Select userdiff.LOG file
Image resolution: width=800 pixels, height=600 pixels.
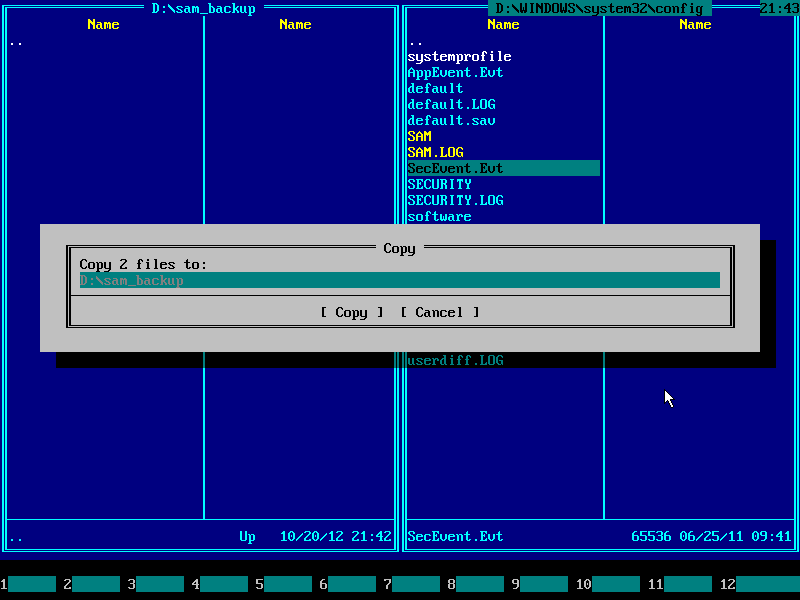455,360
